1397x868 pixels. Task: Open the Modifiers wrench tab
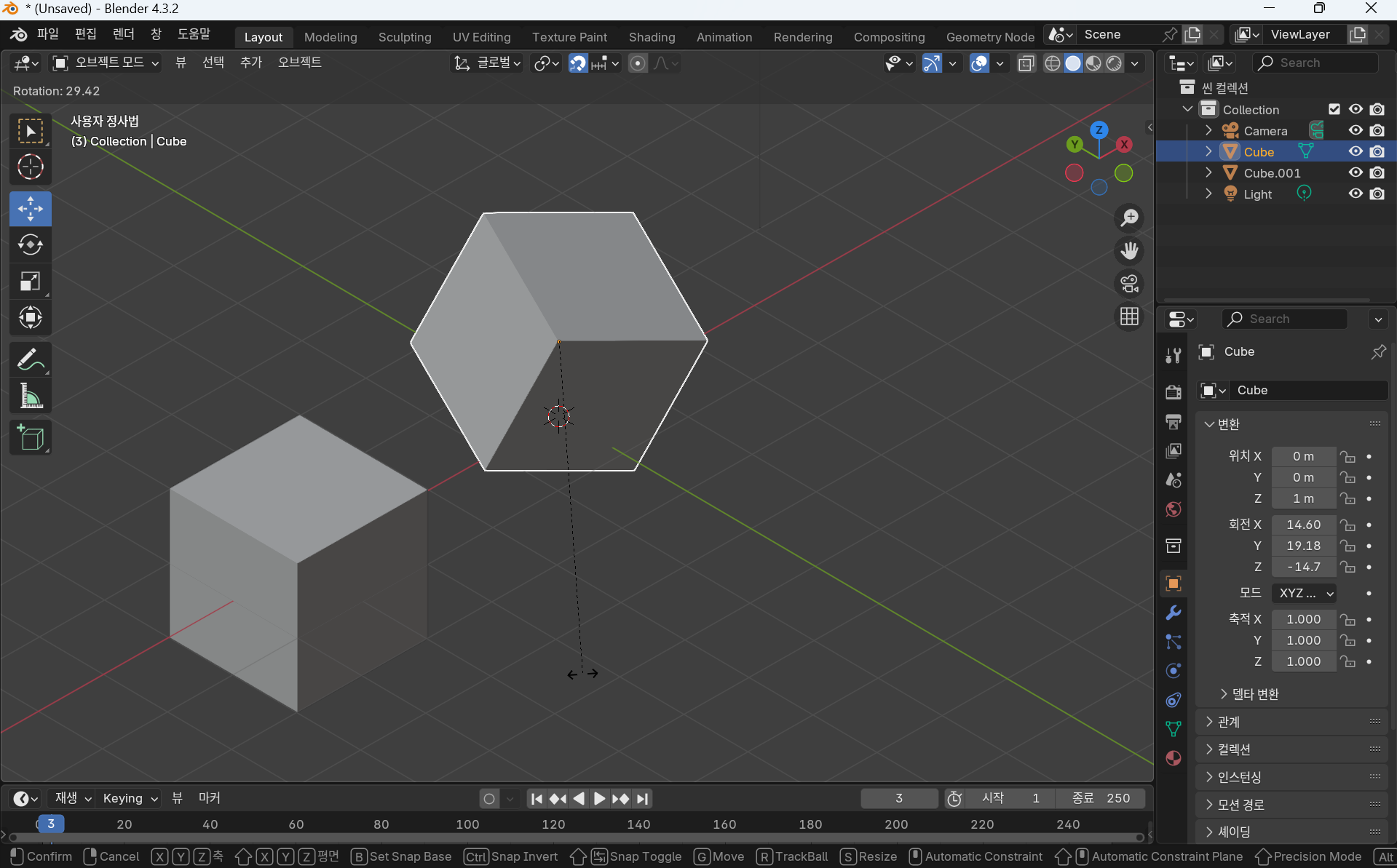tap(1173, 613)
